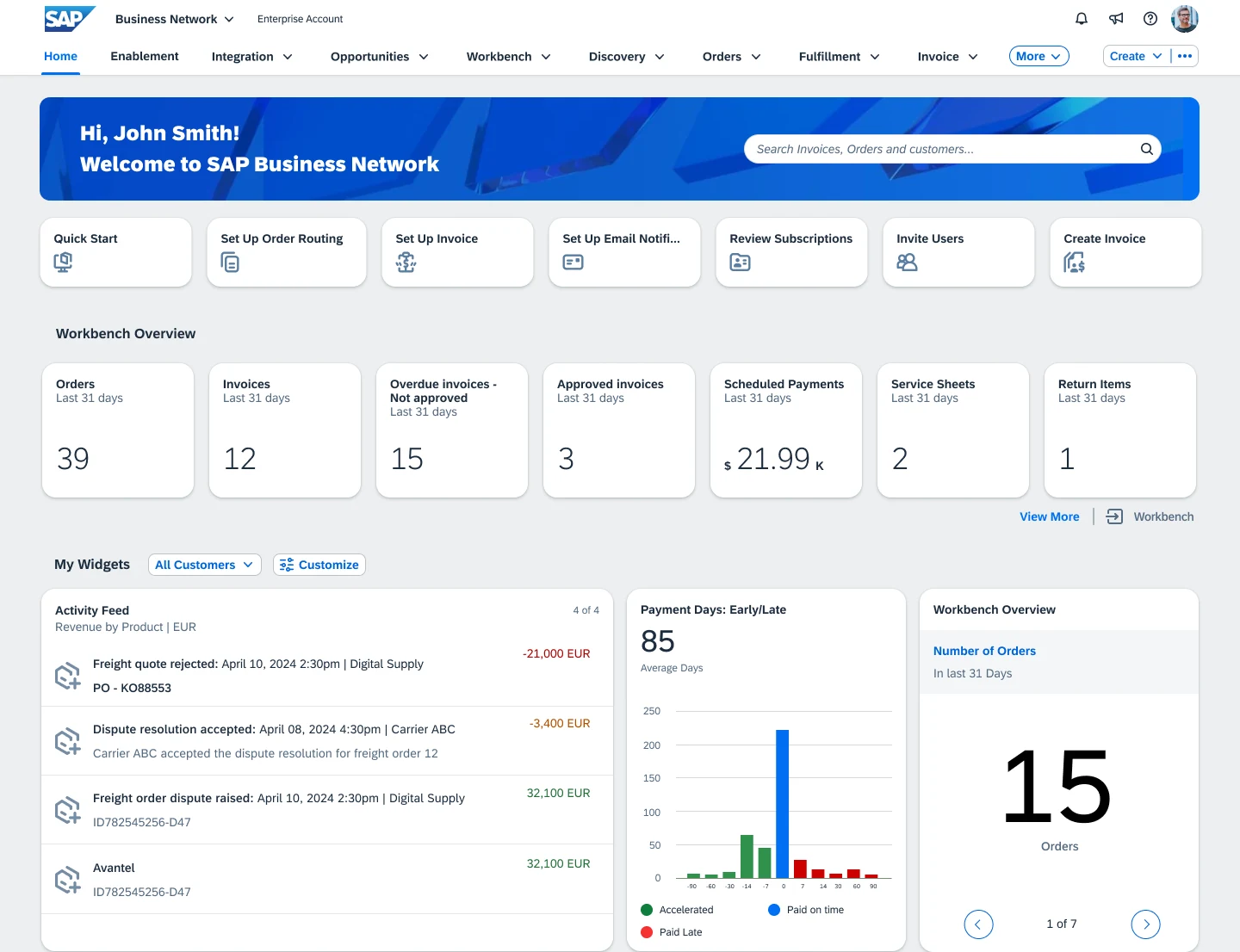
Task: Click the Invite Users icon
Action: tap(907, 263)
